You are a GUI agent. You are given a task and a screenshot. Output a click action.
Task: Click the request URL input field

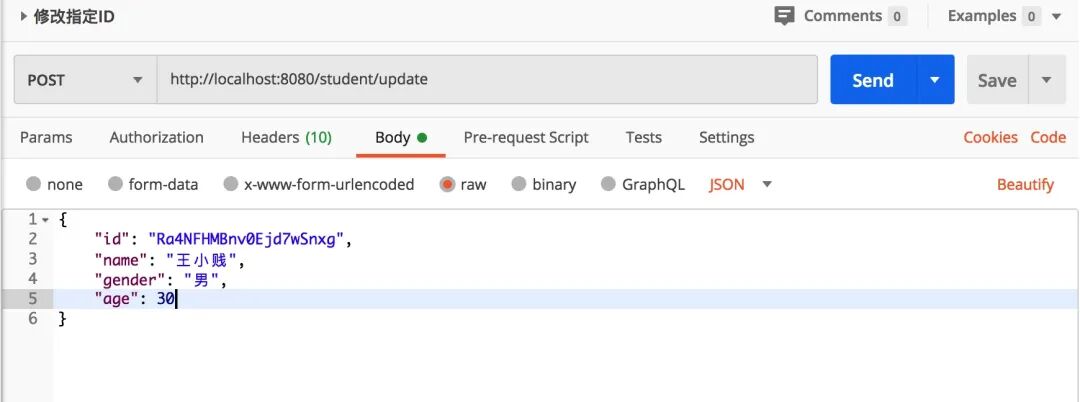(x=487, y=79)
